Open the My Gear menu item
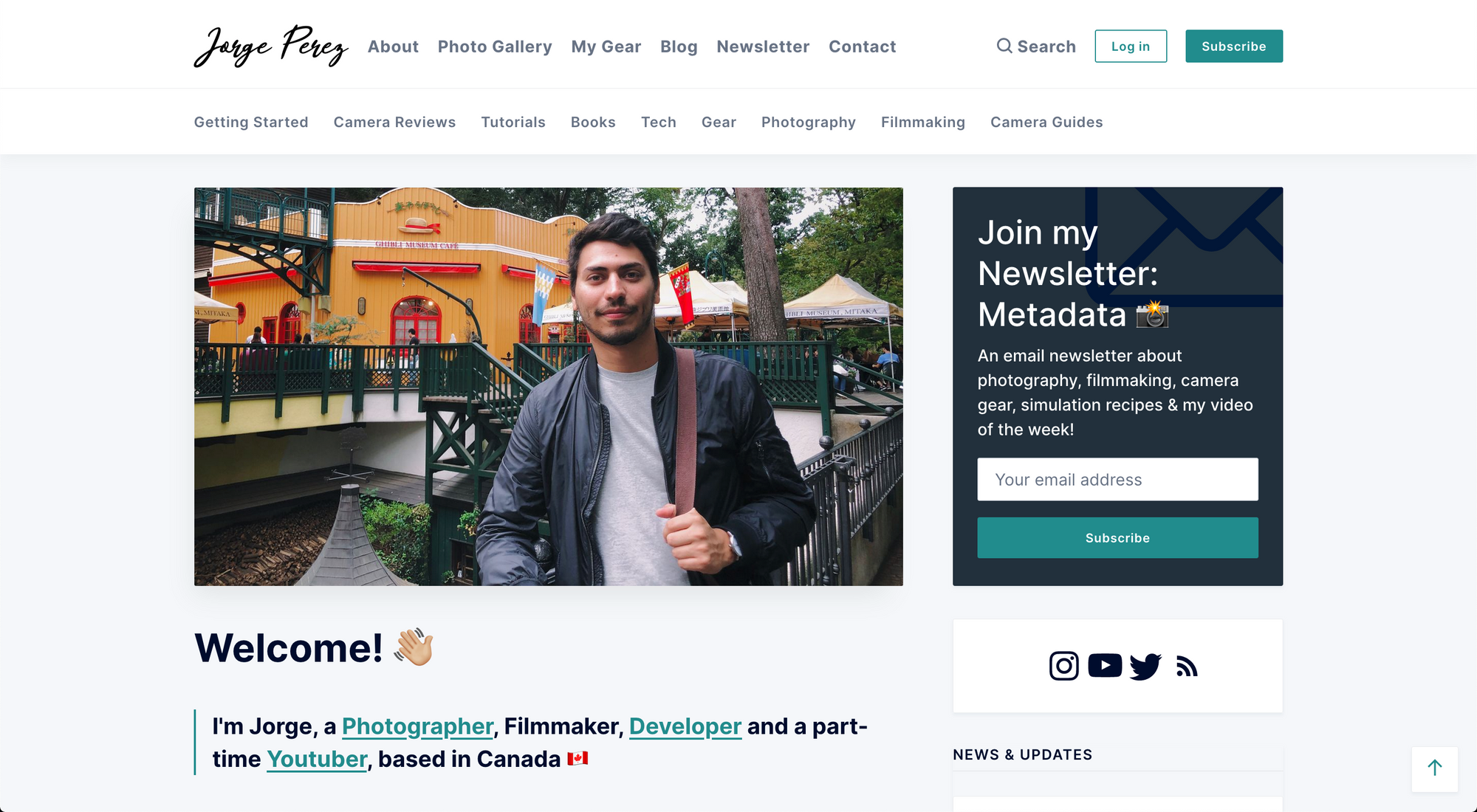The width and height of the screenshot is (1477, 812). pos(606,47)
